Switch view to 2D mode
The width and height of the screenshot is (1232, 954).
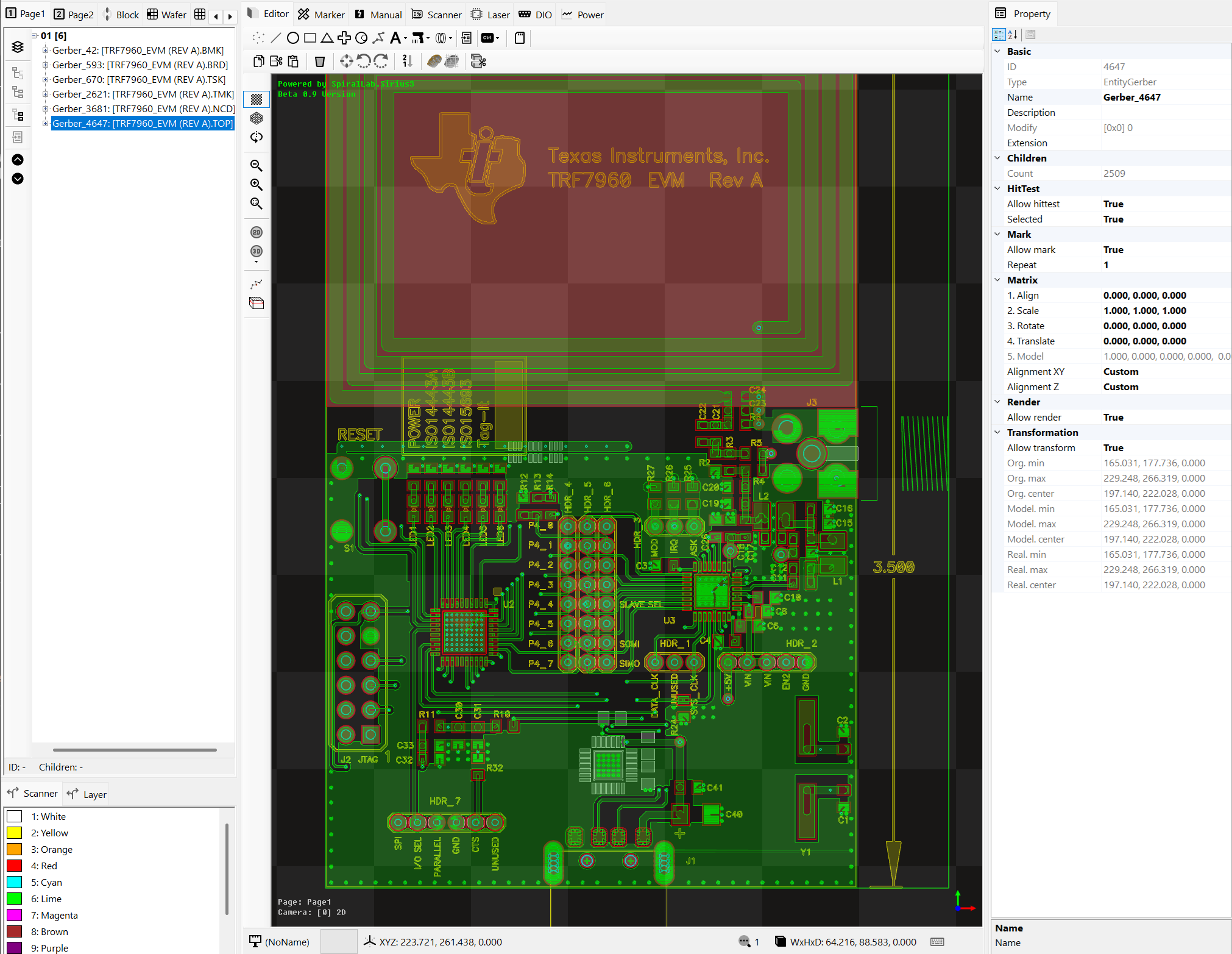(257, 232)
